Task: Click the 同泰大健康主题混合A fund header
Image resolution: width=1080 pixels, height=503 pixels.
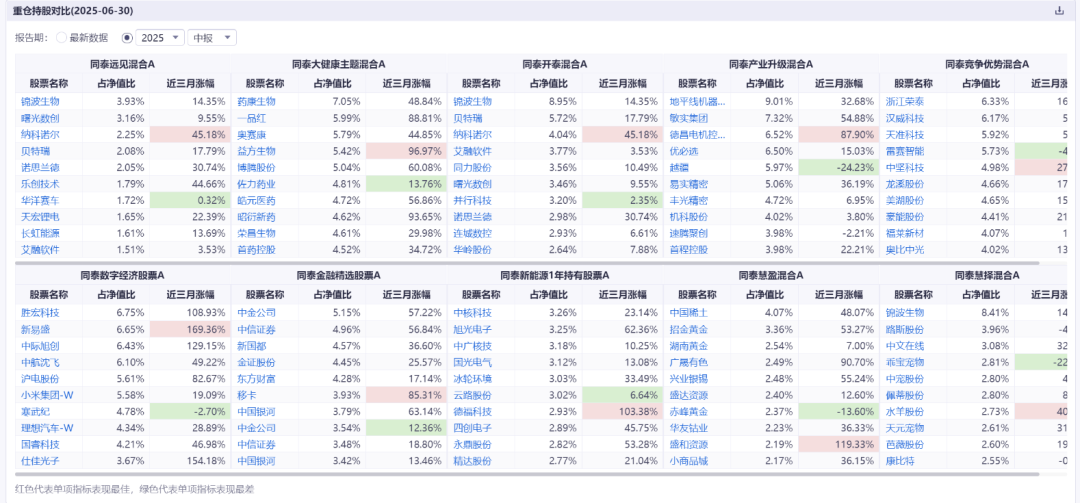Action: (338, 64)
